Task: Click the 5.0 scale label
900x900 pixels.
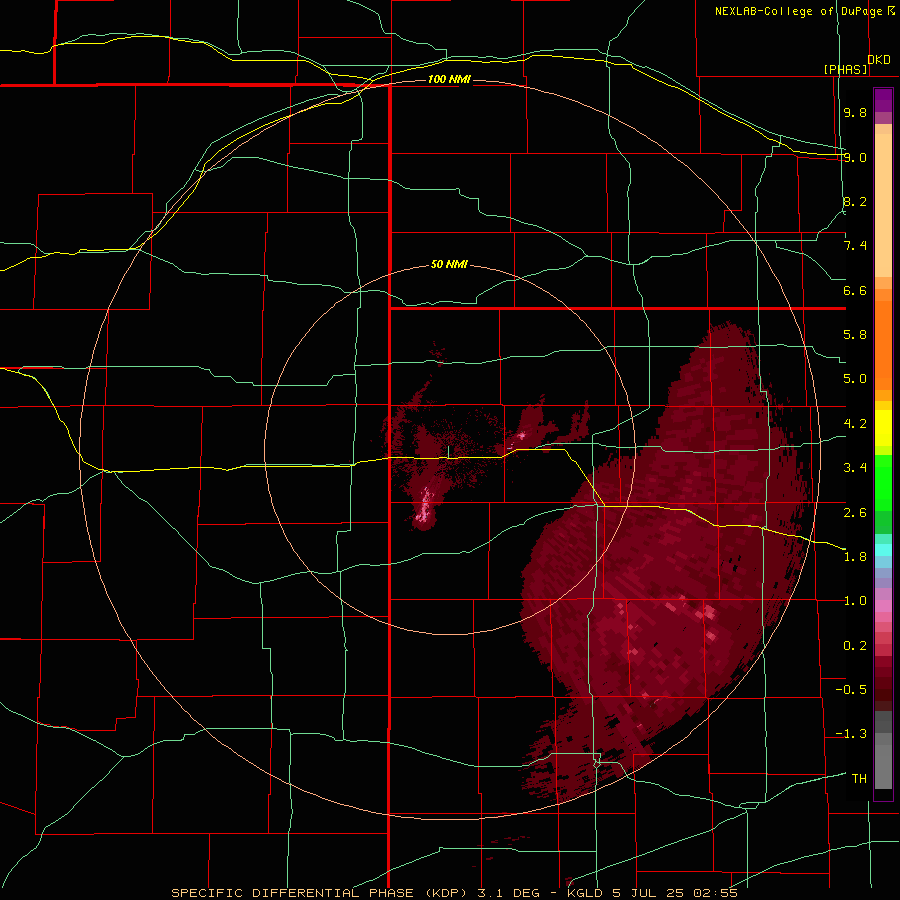Action: [855, 379]
